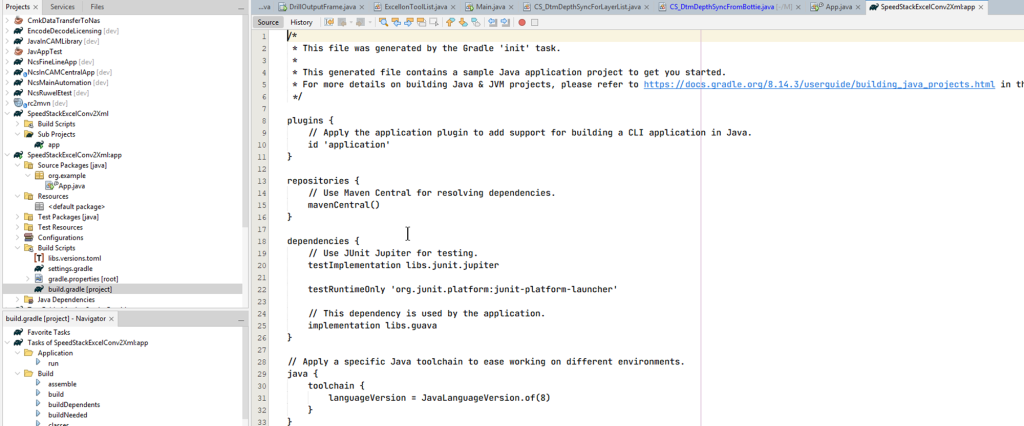The height and width of the screenshot is (426, 1024).
Task: Collapse the Source Packages [java] node
Action: click(17, 165)
